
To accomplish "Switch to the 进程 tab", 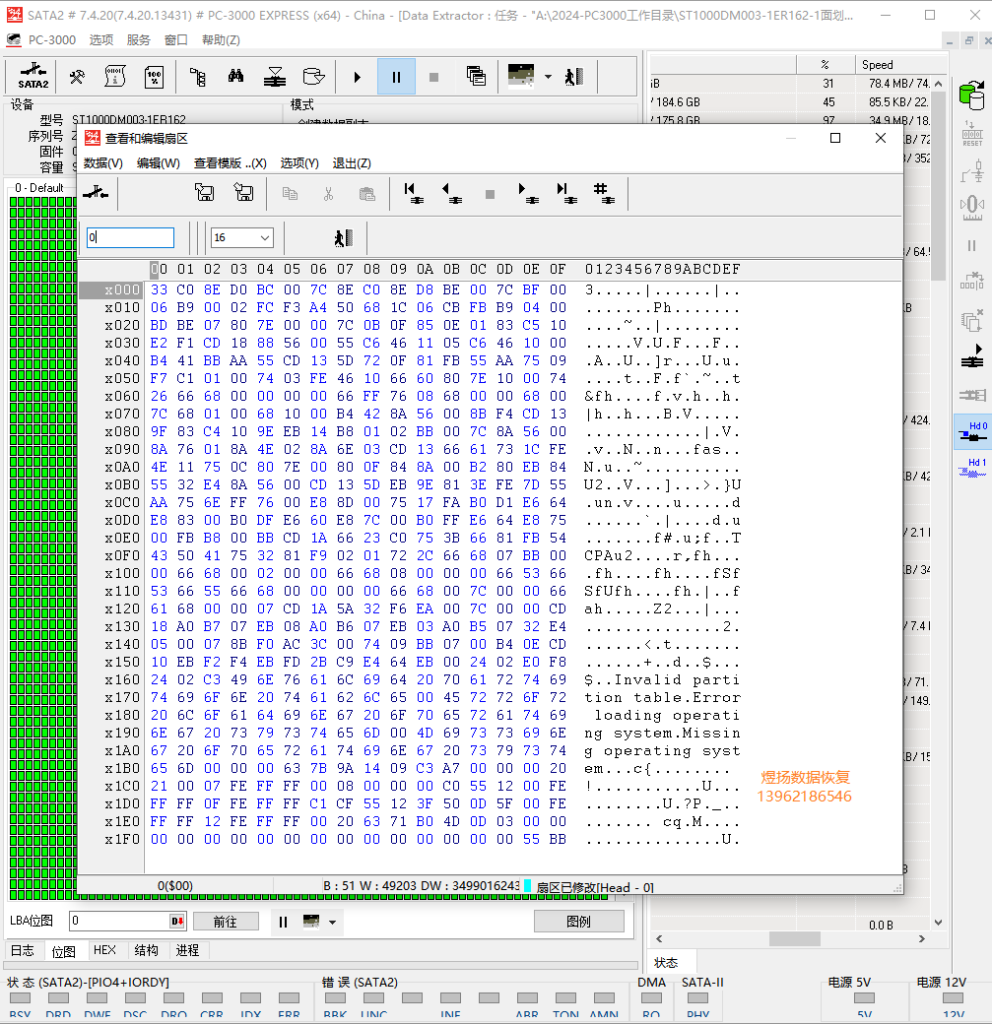I will (x=187, y=950).
